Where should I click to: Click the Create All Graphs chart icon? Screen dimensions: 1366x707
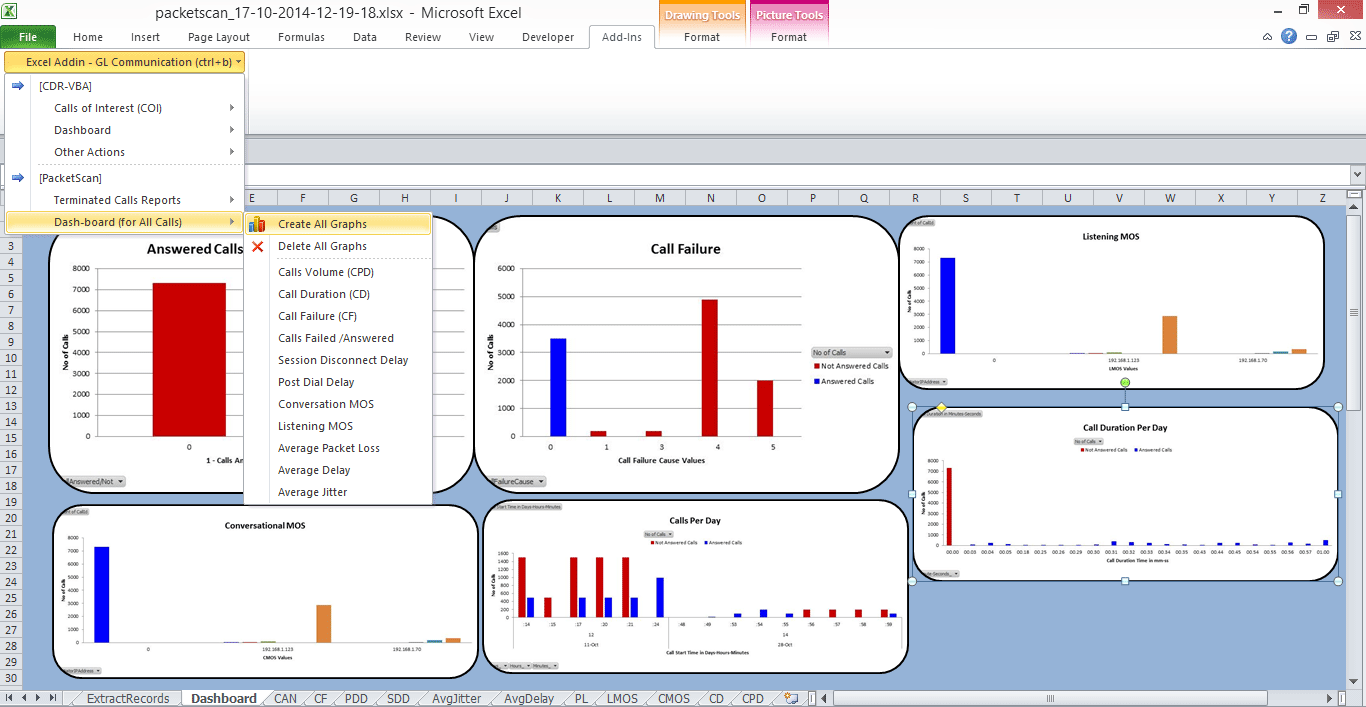click(257, 224)
